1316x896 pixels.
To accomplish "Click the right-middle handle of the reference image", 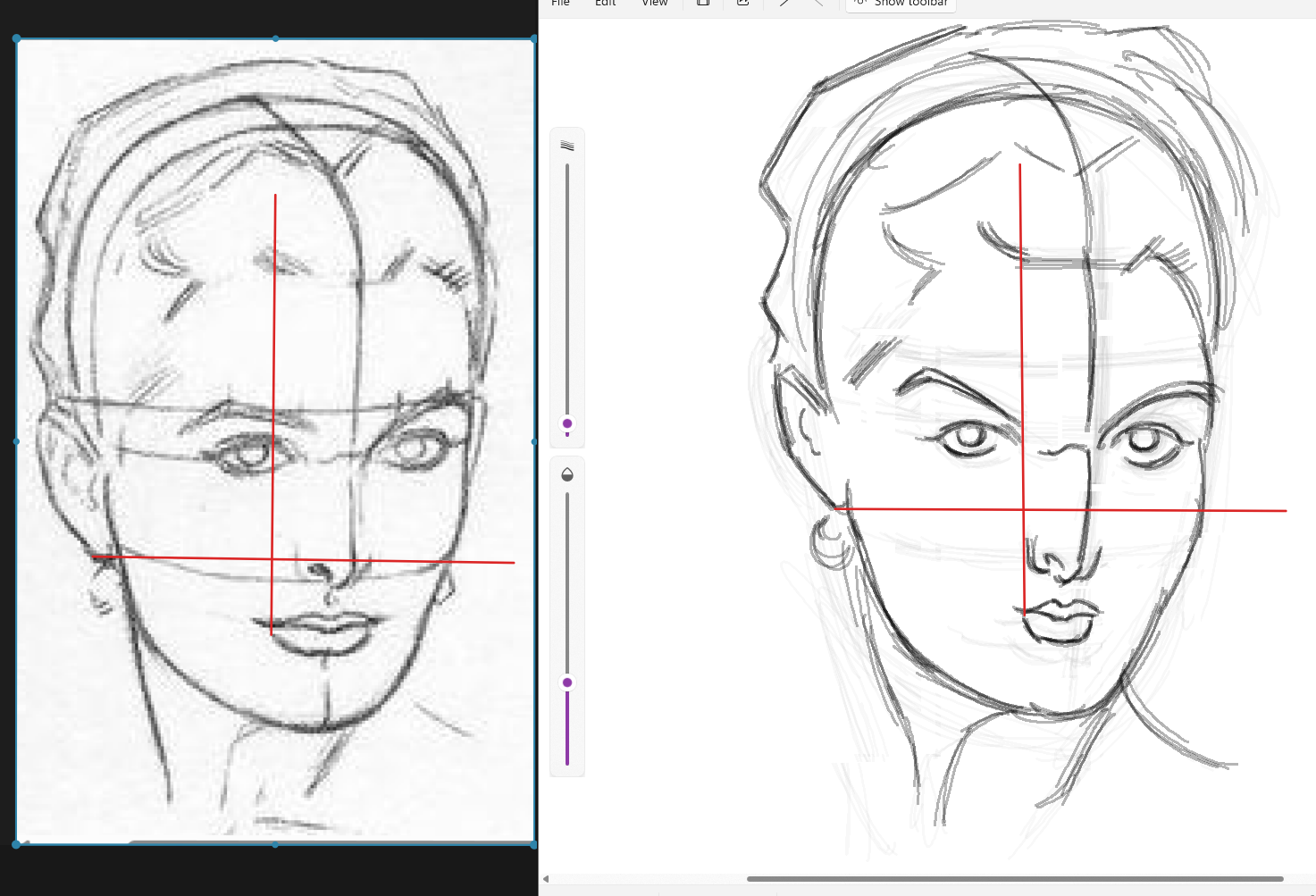I will 534,441.
